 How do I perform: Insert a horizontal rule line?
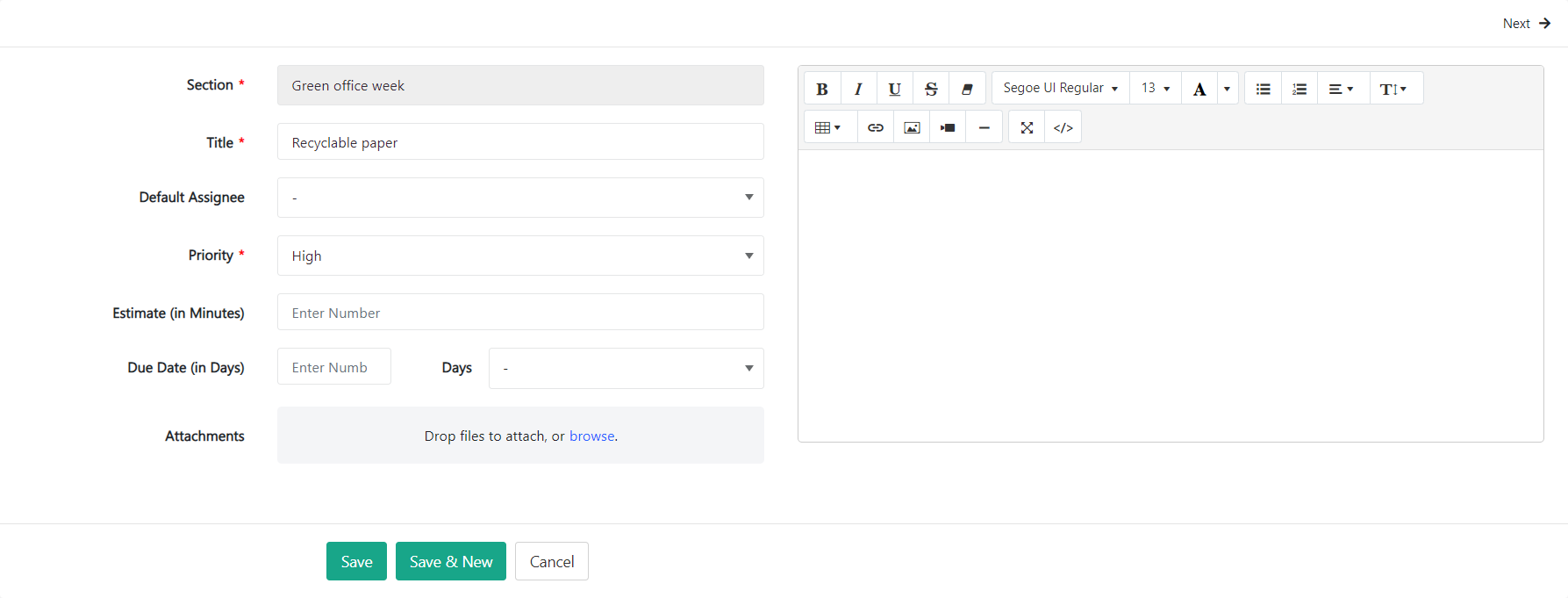[984, 128]
